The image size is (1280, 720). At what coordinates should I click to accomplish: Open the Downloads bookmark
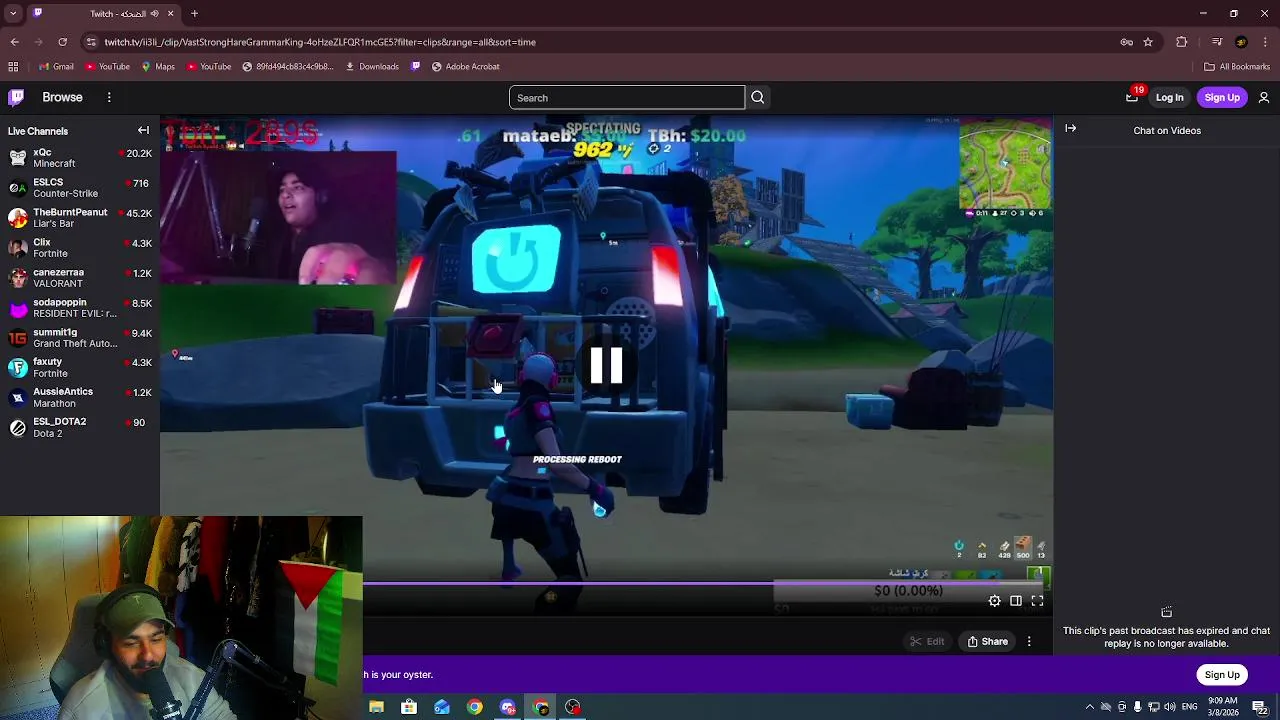(x=372, y=67)
